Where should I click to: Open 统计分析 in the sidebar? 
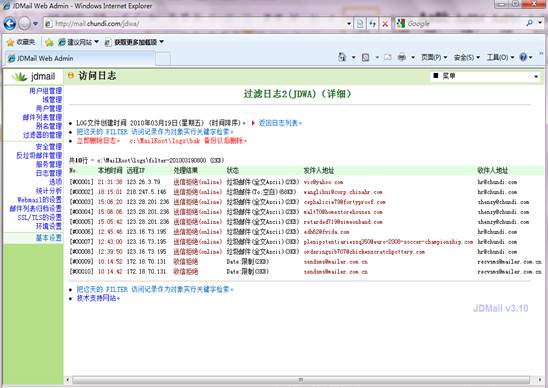click(49, 191)
